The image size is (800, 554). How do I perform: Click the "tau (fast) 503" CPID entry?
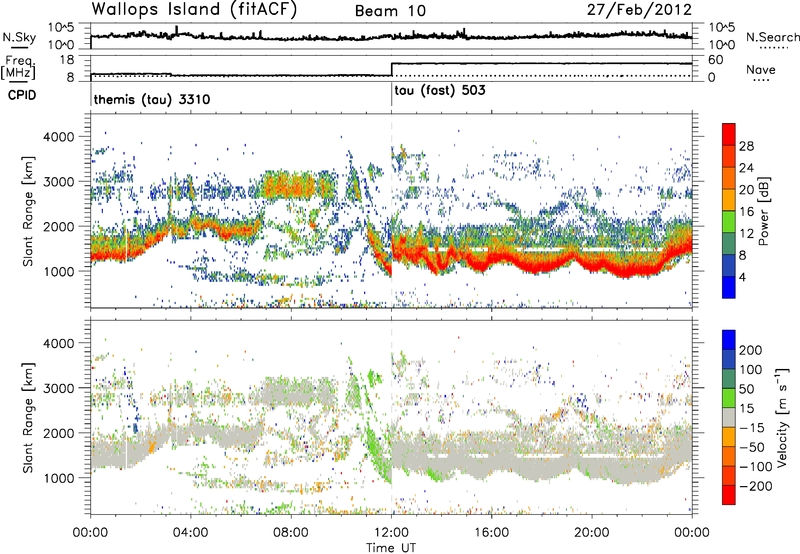pyautogui.click(x=440, y=91)
